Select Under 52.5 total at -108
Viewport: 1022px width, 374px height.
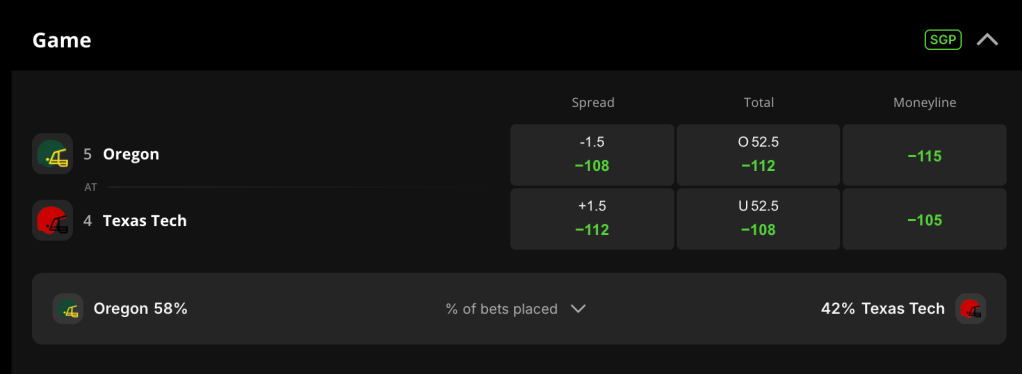(x=758, y=219)
